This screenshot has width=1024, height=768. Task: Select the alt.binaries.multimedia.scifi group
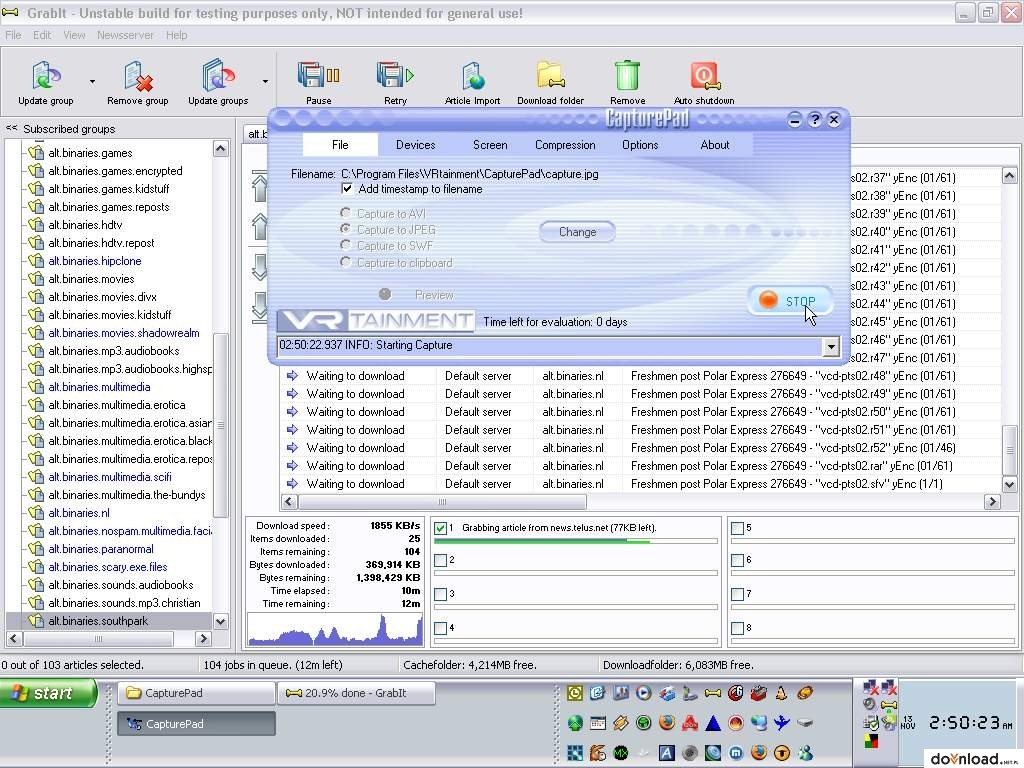[x=110, y=477]
